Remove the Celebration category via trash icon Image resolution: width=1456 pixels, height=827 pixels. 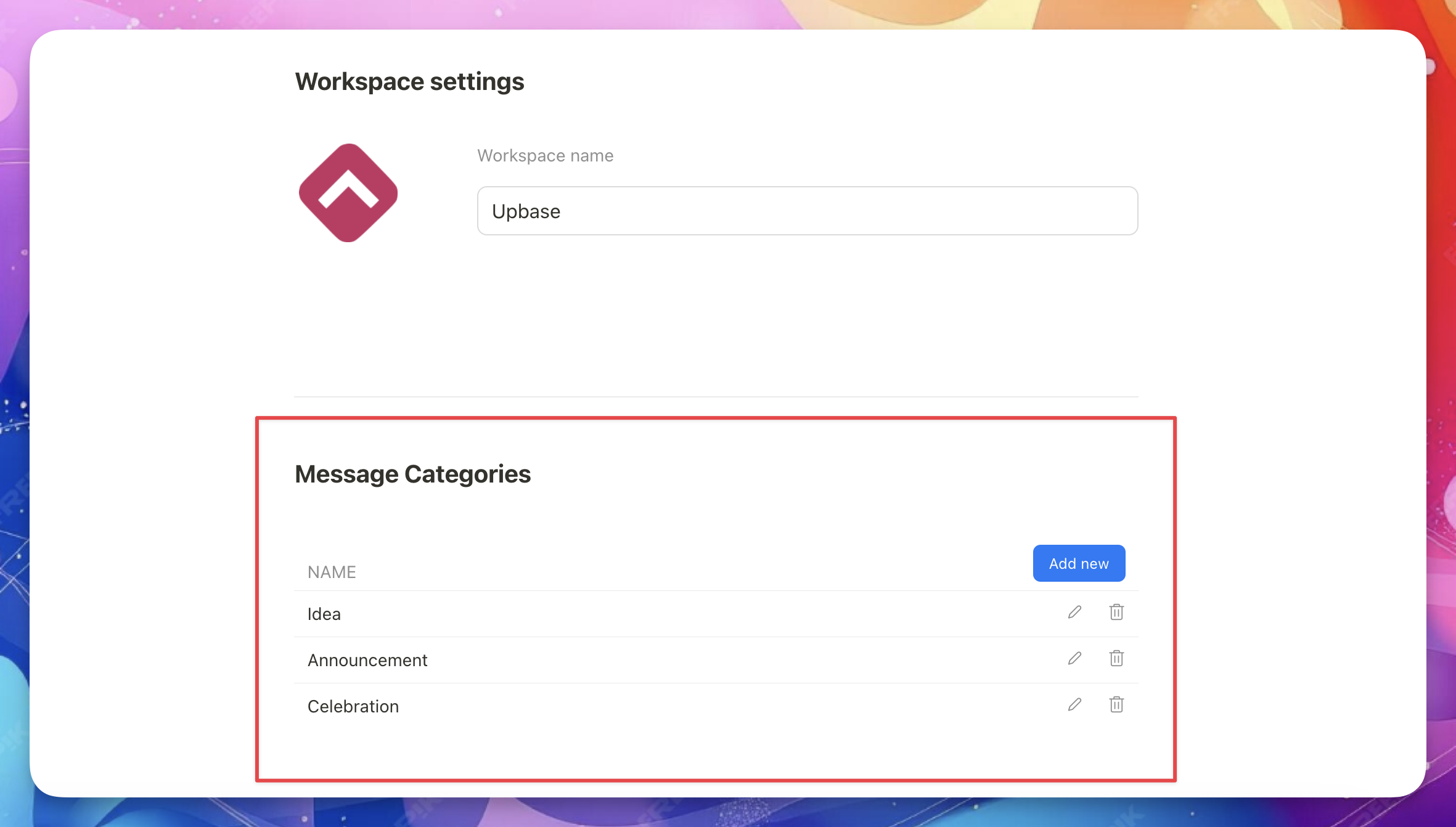click(x=1116, y=705)
